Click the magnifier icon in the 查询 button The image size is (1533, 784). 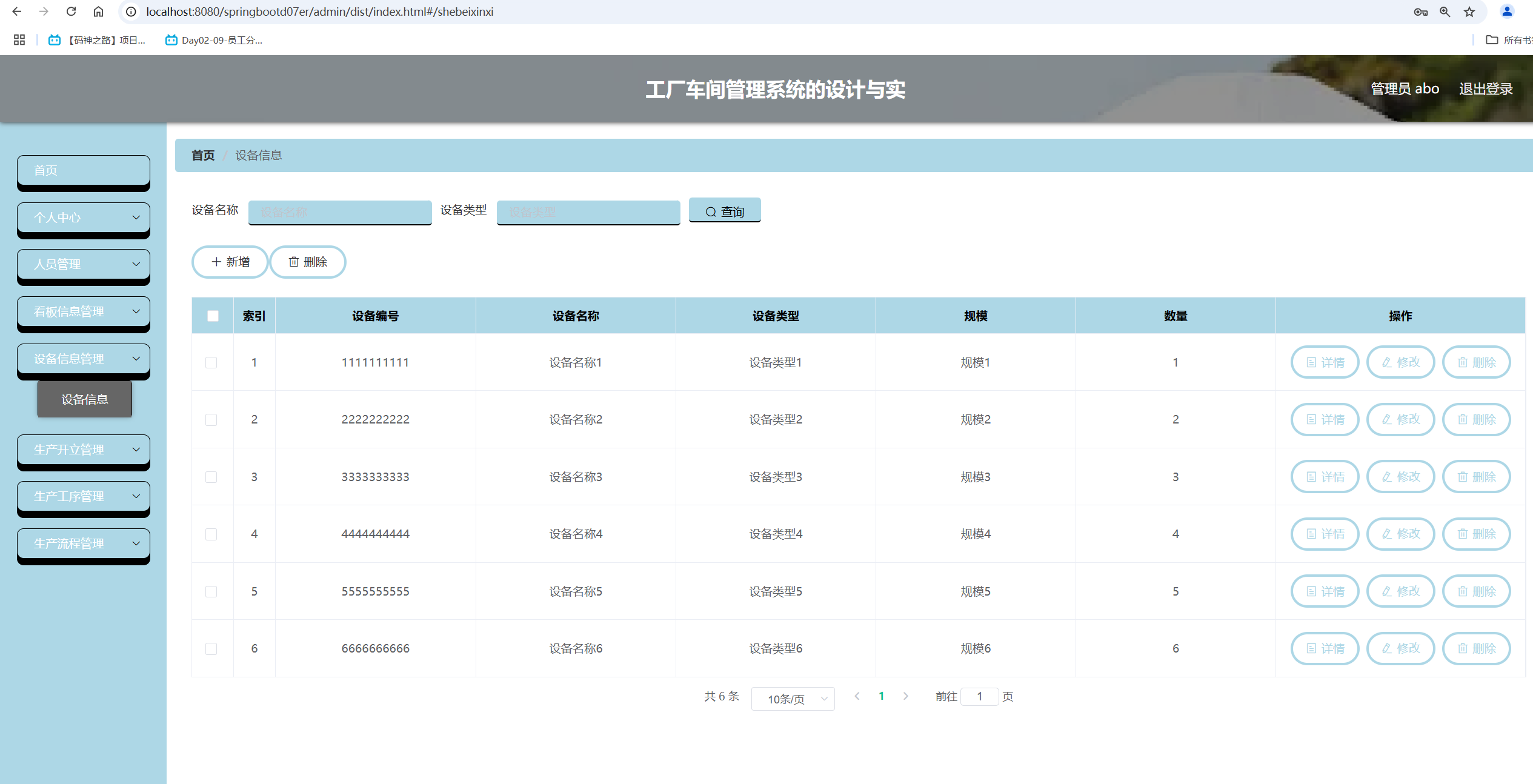pos(710,211)
